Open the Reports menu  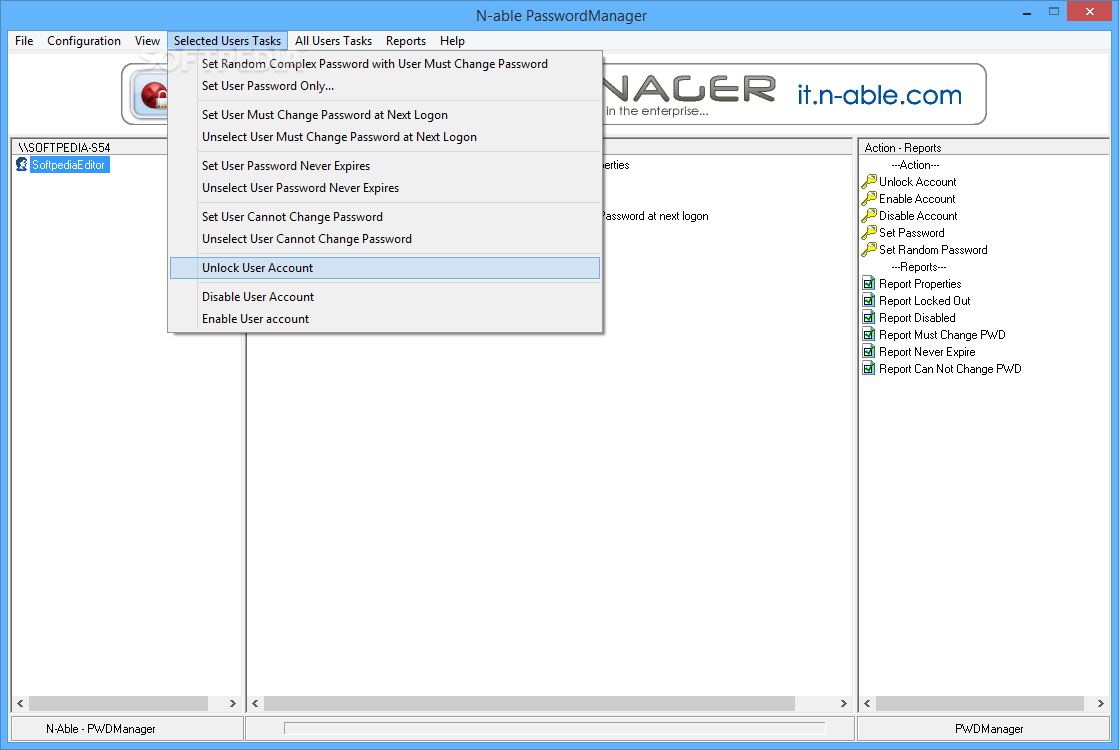[x=406, y=41]
